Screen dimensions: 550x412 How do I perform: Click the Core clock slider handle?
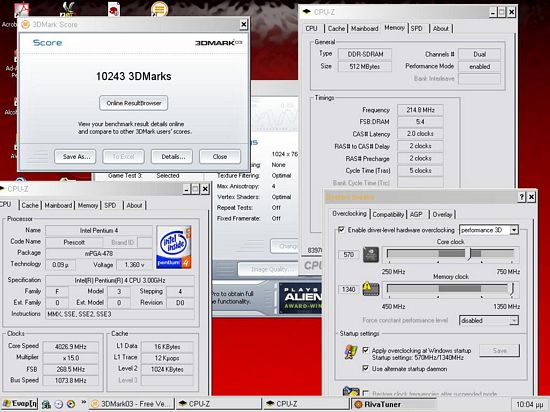(468, 254)
